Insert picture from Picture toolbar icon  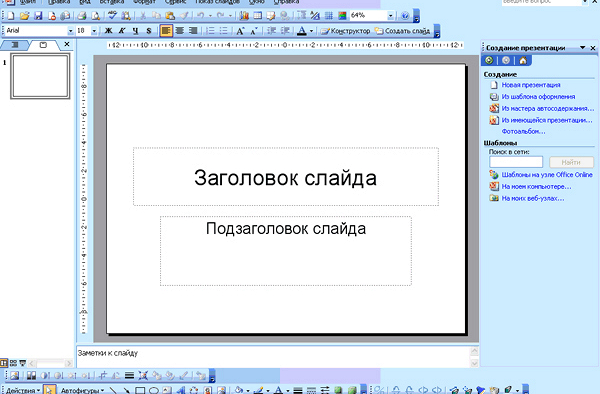15,376
